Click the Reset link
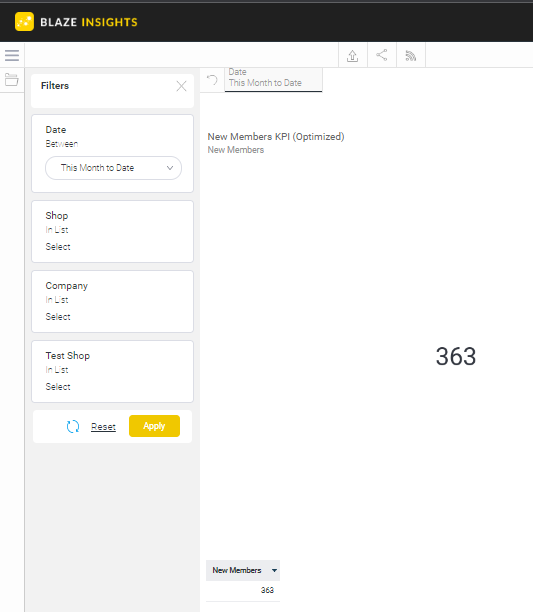 coord(103,427)
